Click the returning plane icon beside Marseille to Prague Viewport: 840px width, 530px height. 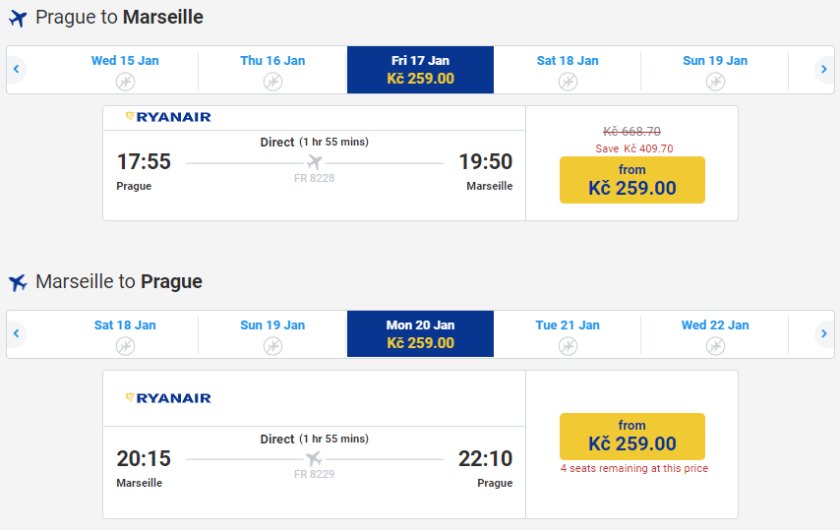[x=17, y=283]
